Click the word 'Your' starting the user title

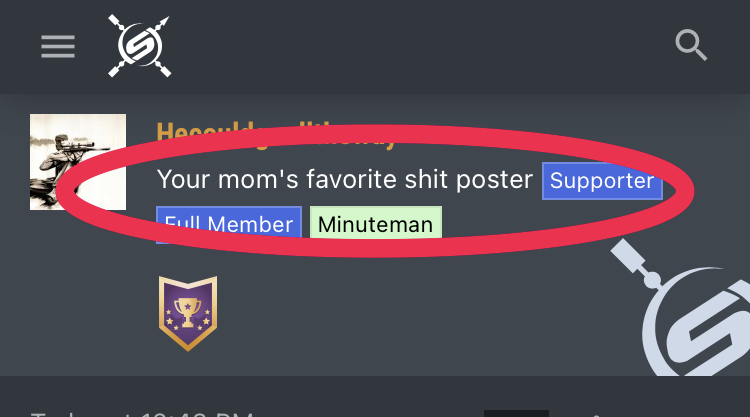[181, 180]
